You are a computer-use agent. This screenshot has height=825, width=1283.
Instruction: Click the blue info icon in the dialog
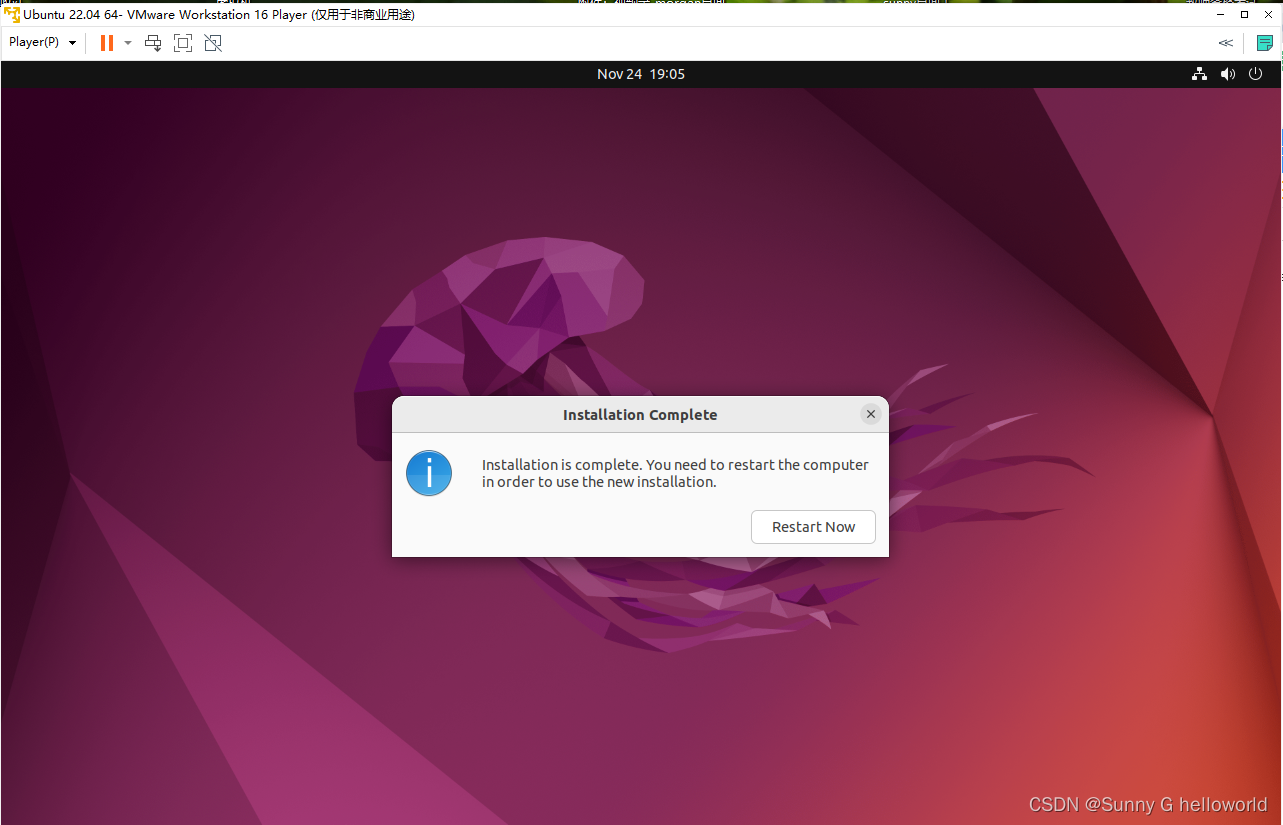click(428, 473)
